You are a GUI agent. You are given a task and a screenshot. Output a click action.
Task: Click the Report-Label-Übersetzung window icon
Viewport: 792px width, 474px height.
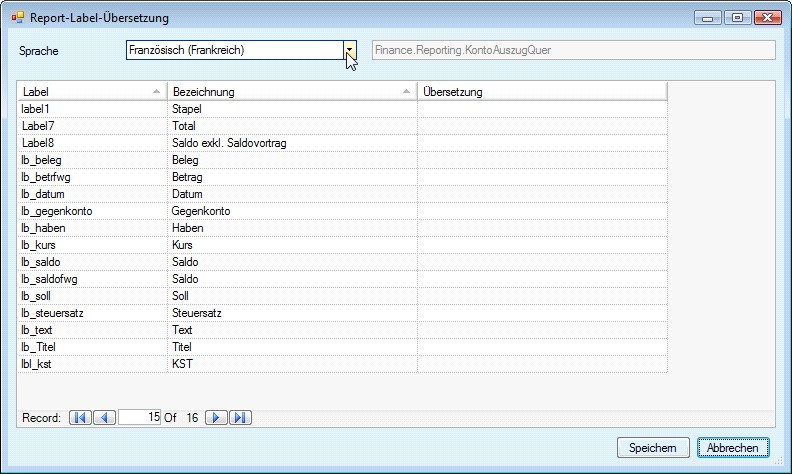coord(18,18)
